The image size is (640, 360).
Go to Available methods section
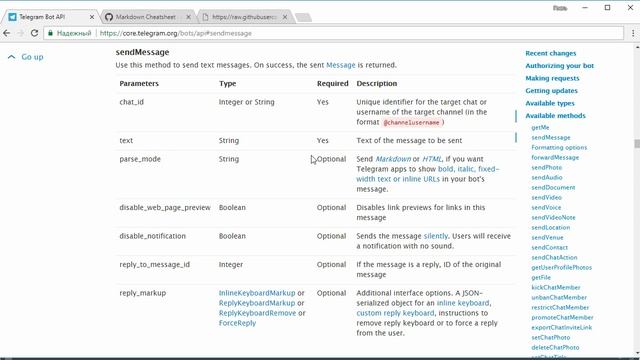[x=556, y=116]
